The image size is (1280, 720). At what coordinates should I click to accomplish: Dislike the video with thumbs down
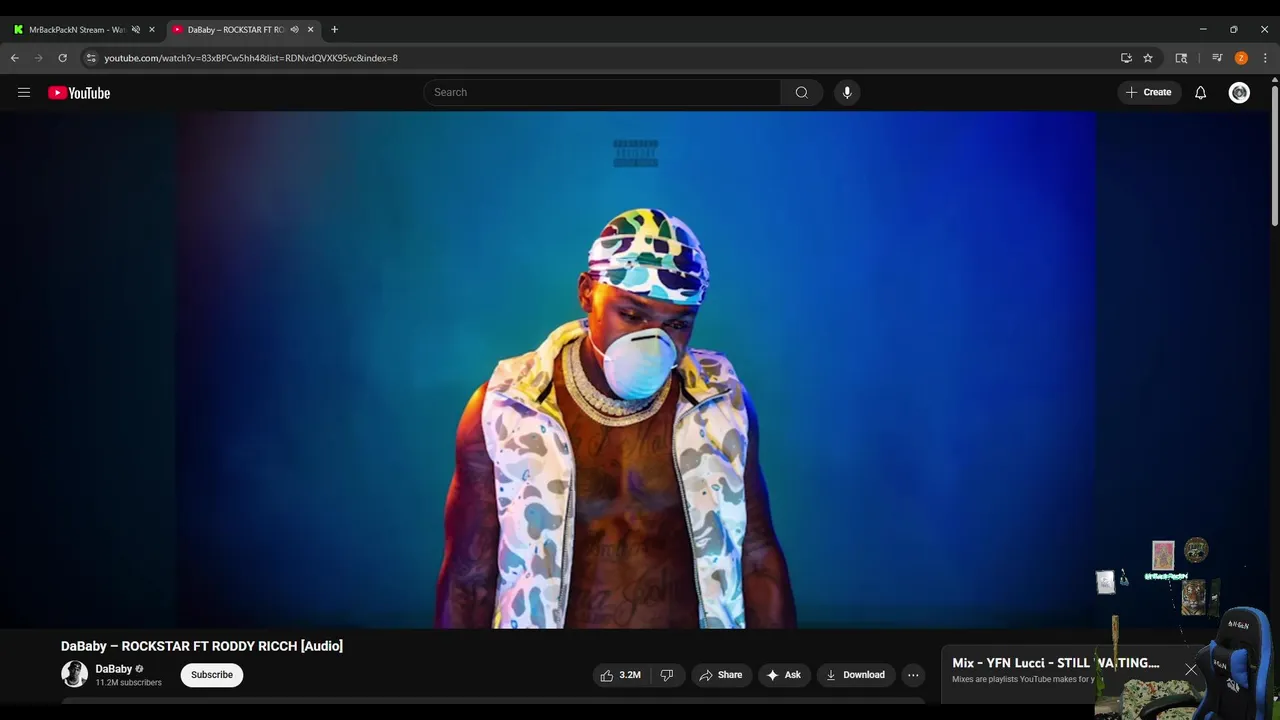click(667, 675)
